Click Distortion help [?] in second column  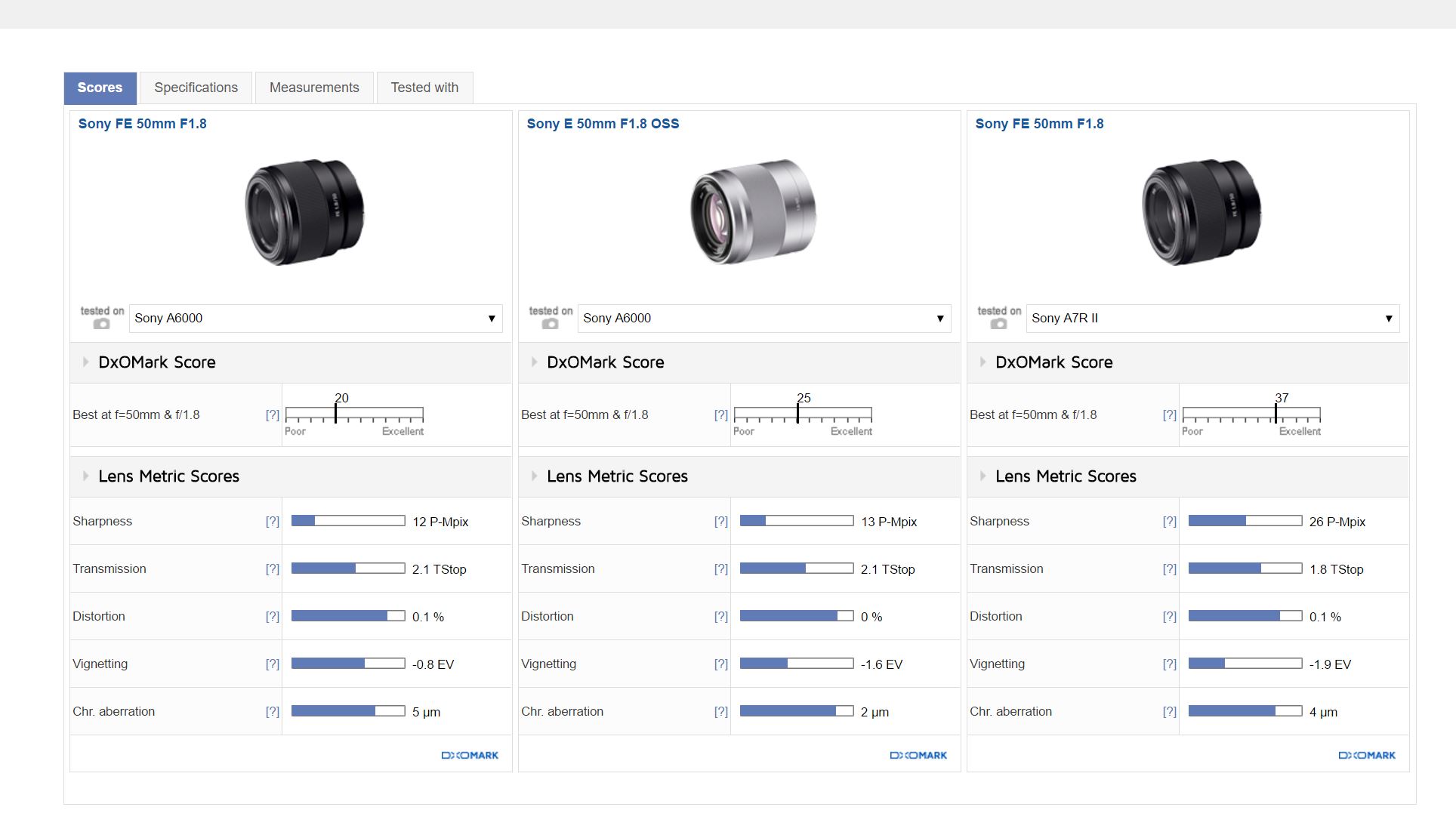tap(721, 617)
